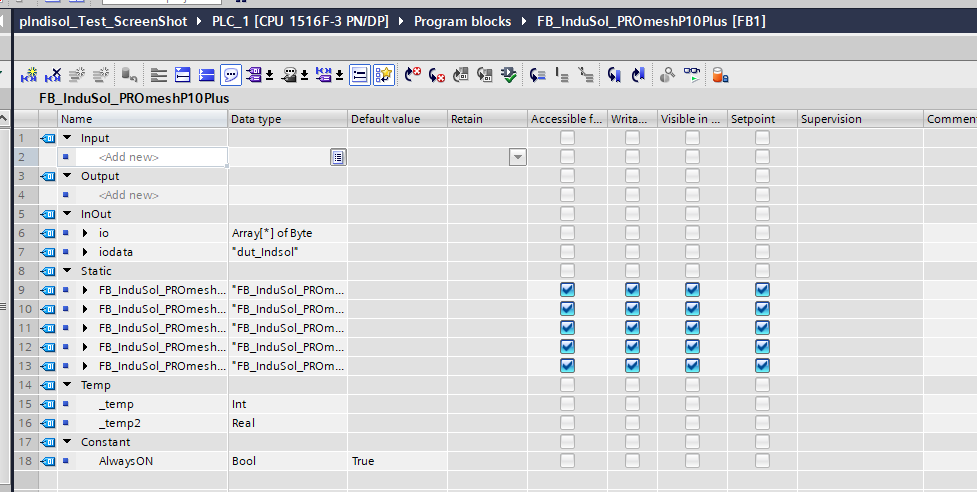Click pIndisol_Test_ScreenShot breadcrumb item
Image resolution: width=977 pixels, height=492 pixels.
pyautogui.click(x=103, y=21)
